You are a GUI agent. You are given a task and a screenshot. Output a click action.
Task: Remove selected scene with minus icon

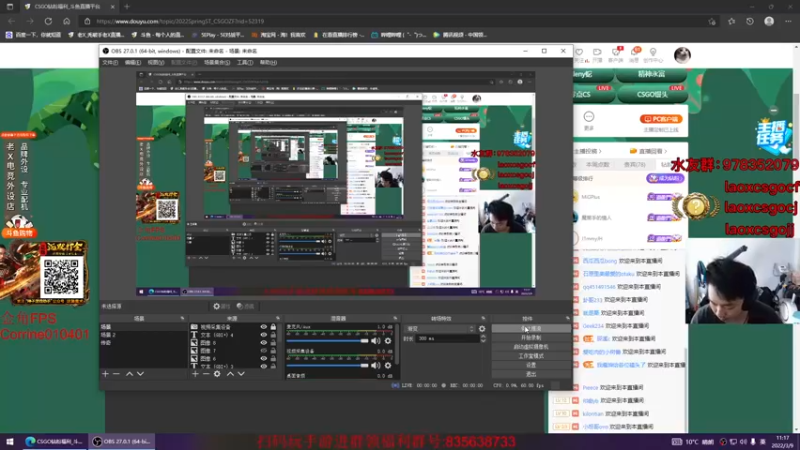[x=116, y=374]
